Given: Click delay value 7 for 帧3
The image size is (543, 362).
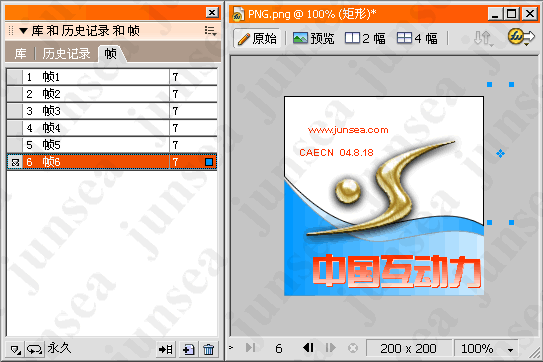Looking at the screenshot, I should [x=176, y=111].
